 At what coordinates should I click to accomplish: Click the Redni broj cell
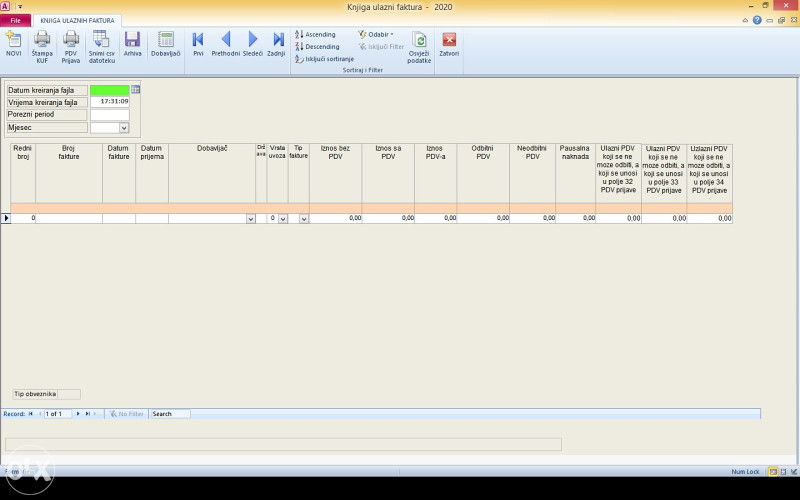pyautogui.click(x=23, y=218)
